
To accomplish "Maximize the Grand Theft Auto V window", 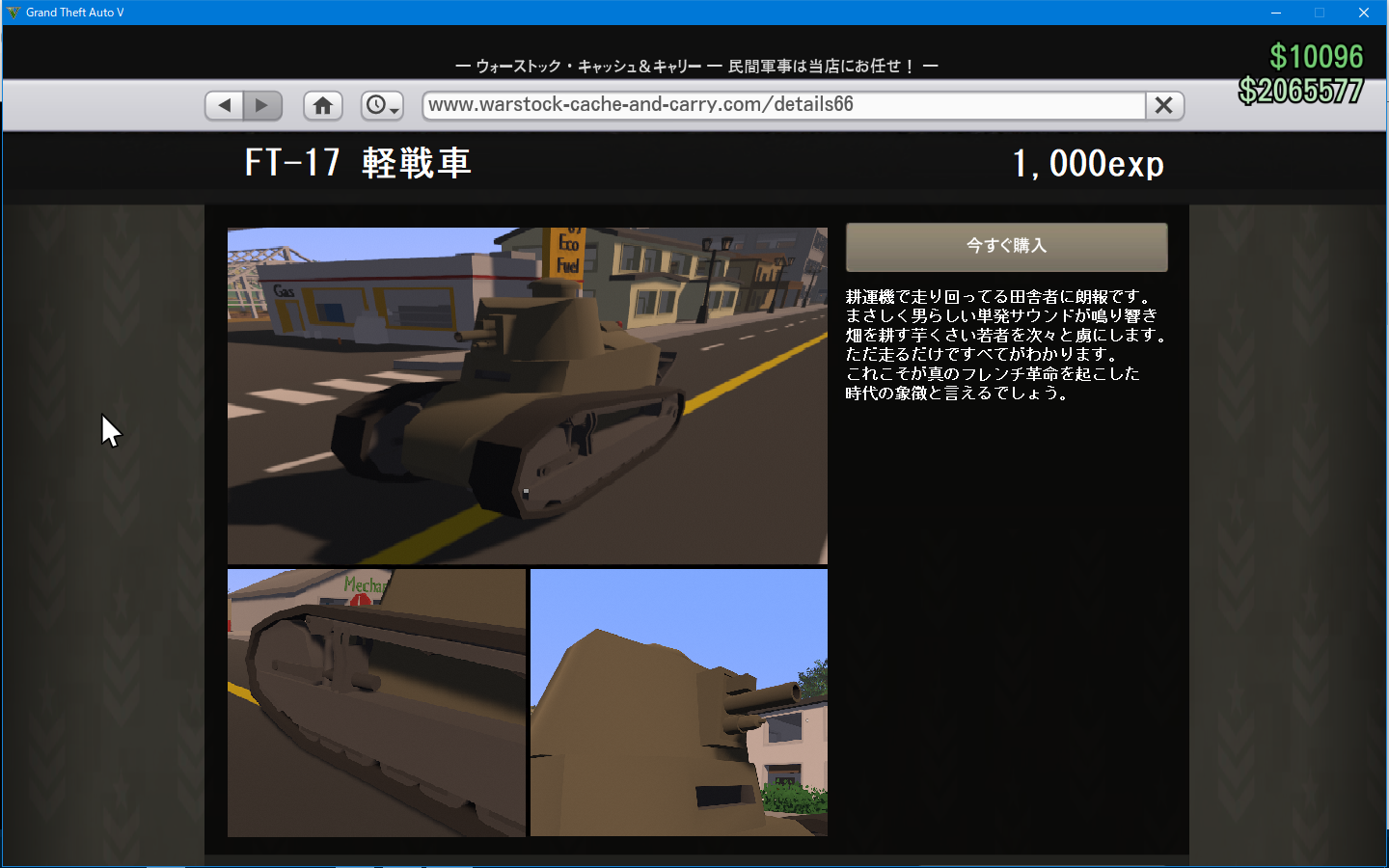I will tap(1320, 13).
